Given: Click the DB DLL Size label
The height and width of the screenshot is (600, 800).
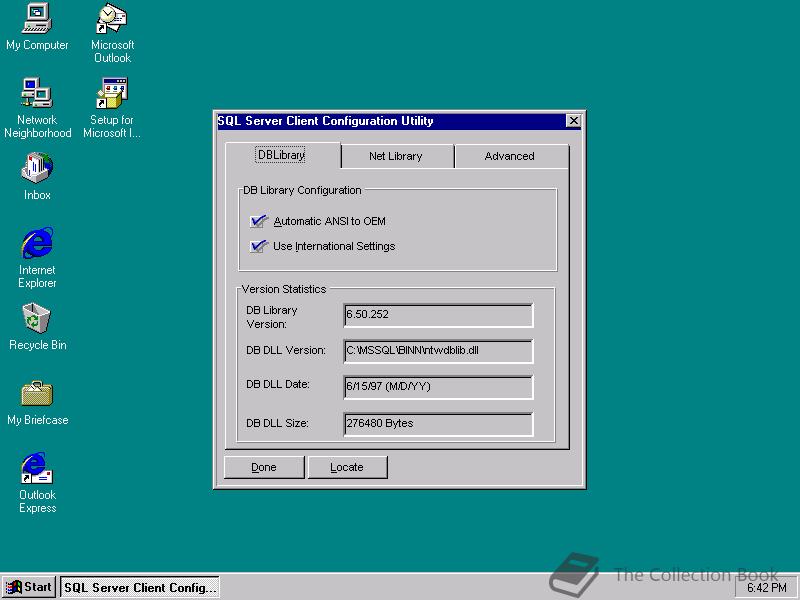Looking at the screenshot, I should (277, 423).
